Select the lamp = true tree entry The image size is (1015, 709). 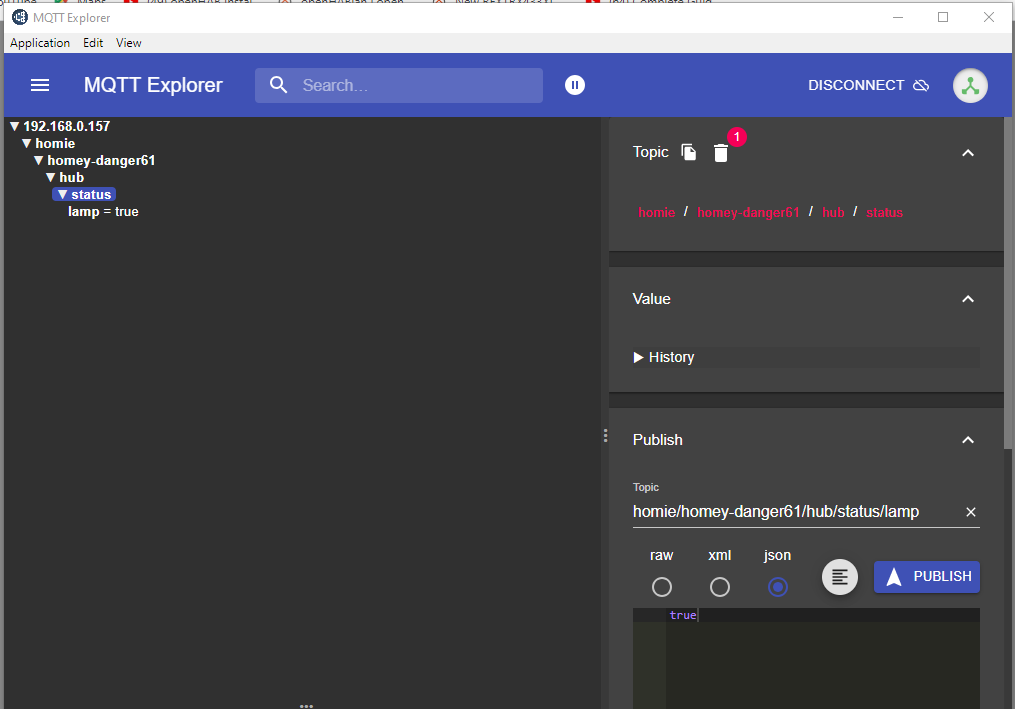pos(103,212)
